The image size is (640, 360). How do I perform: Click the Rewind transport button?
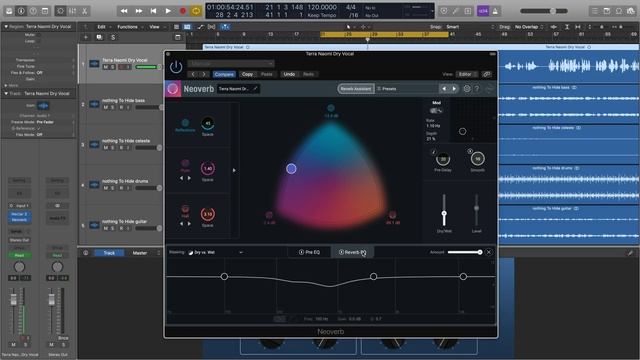[x=124, y=11]
